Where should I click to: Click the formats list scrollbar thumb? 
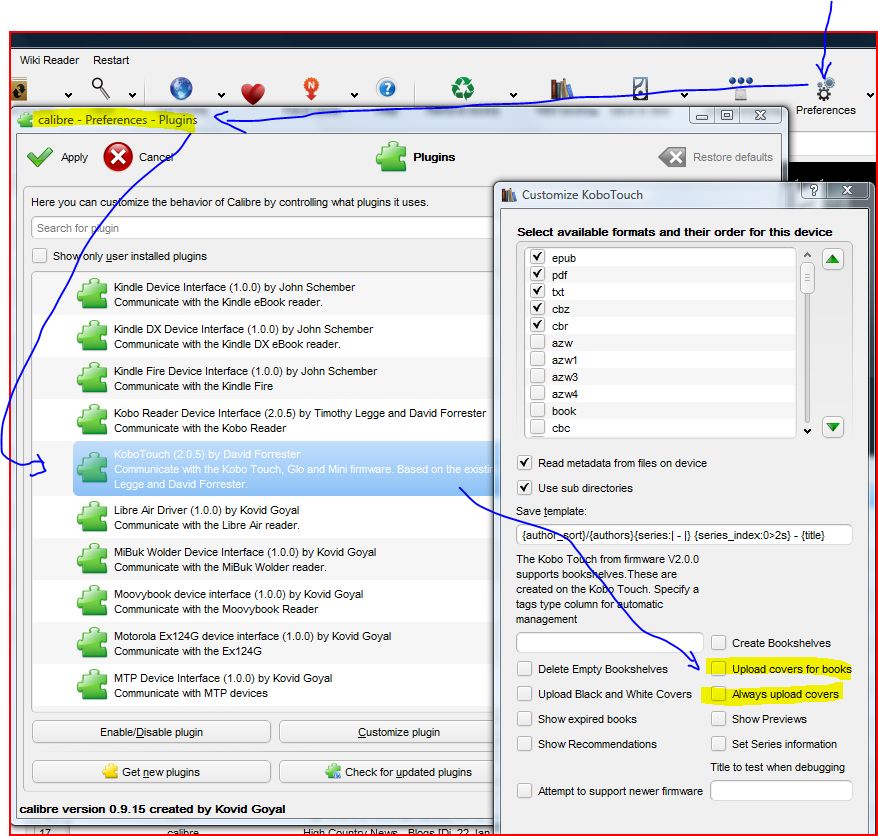807,278
